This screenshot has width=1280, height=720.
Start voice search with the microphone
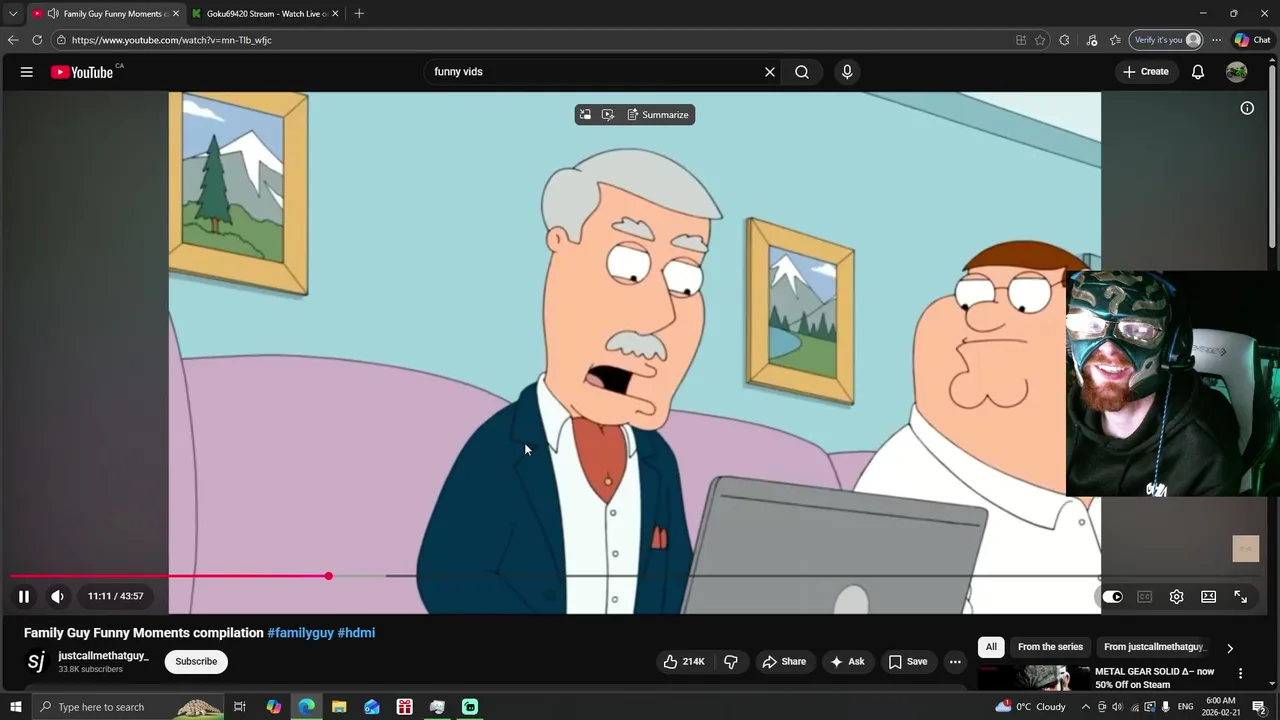[847, 72]
